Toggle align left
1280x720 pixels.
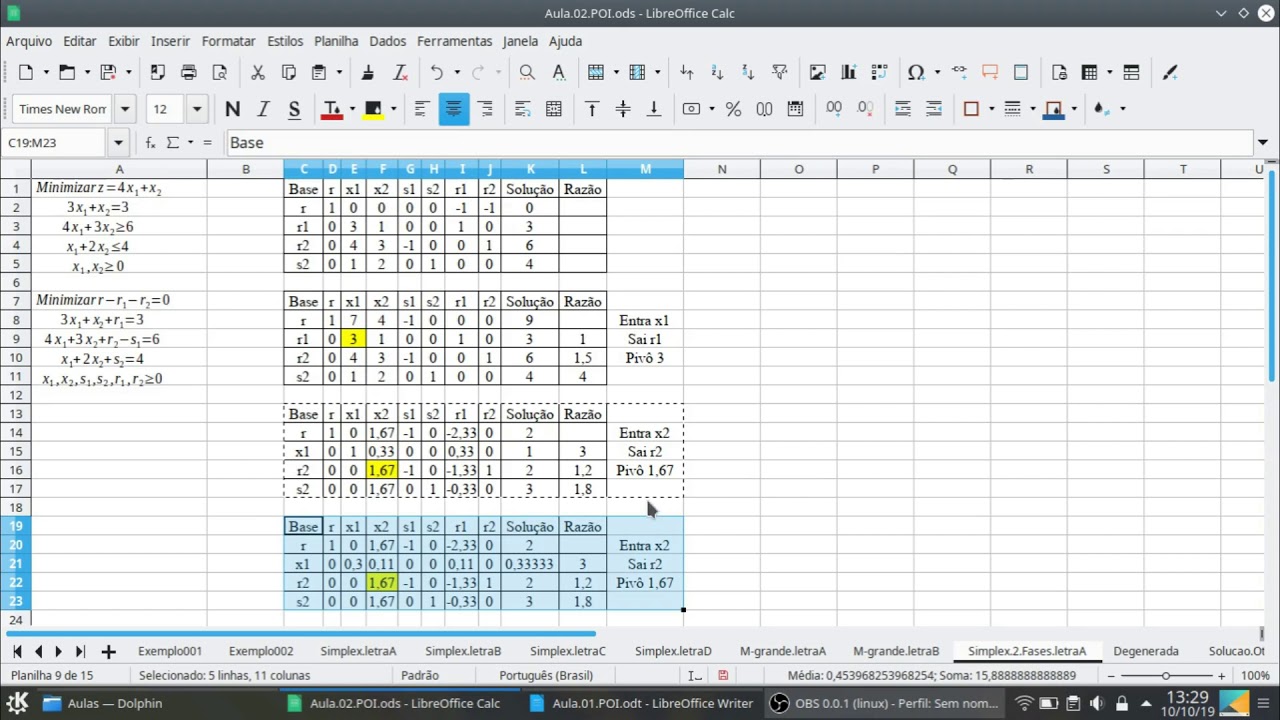point(422,109)
